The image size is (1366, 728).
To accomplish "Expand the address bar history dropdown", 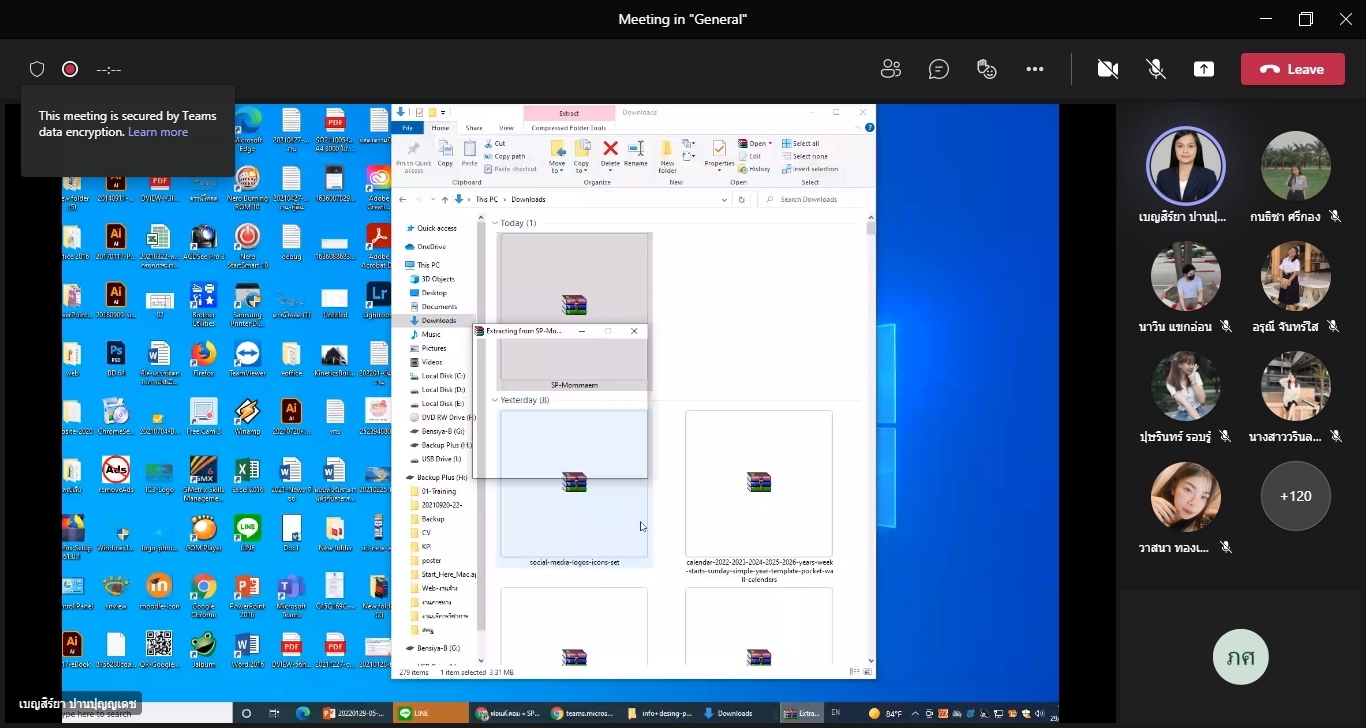I will coord(724,200).
